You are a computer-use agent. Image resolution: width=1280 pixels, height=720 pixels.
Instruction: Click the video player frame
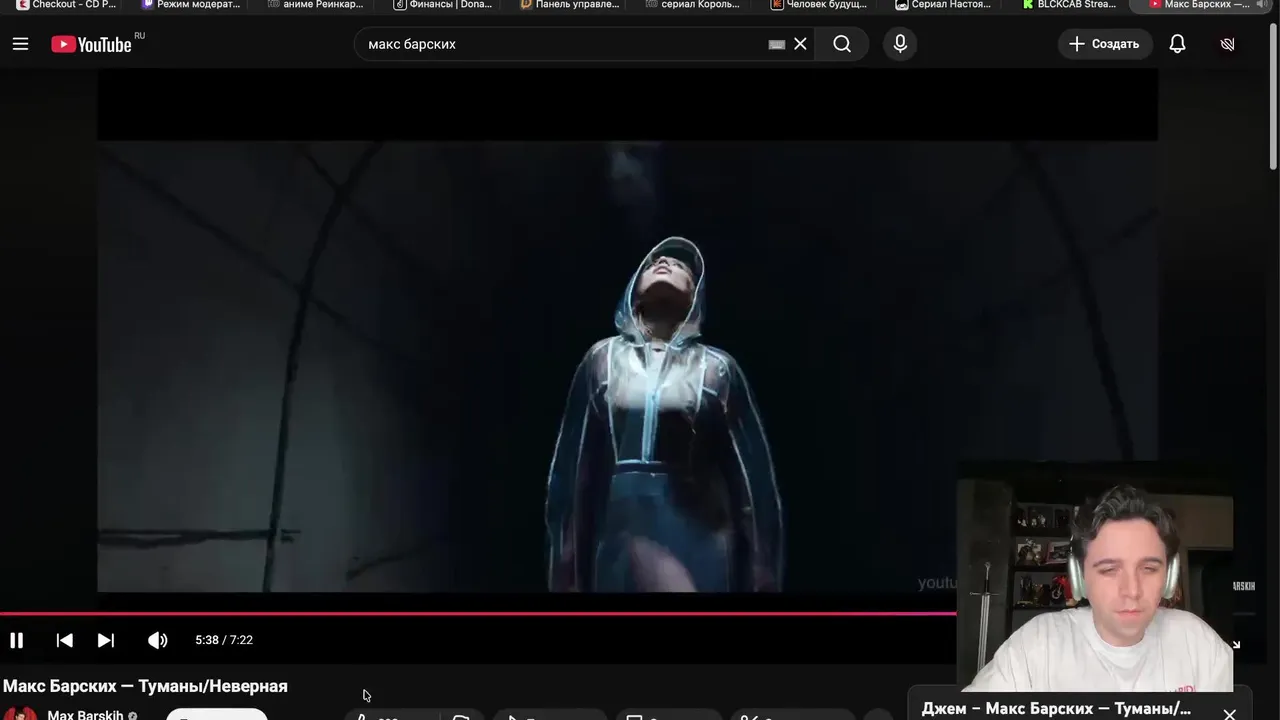click(x=627, y=340)
